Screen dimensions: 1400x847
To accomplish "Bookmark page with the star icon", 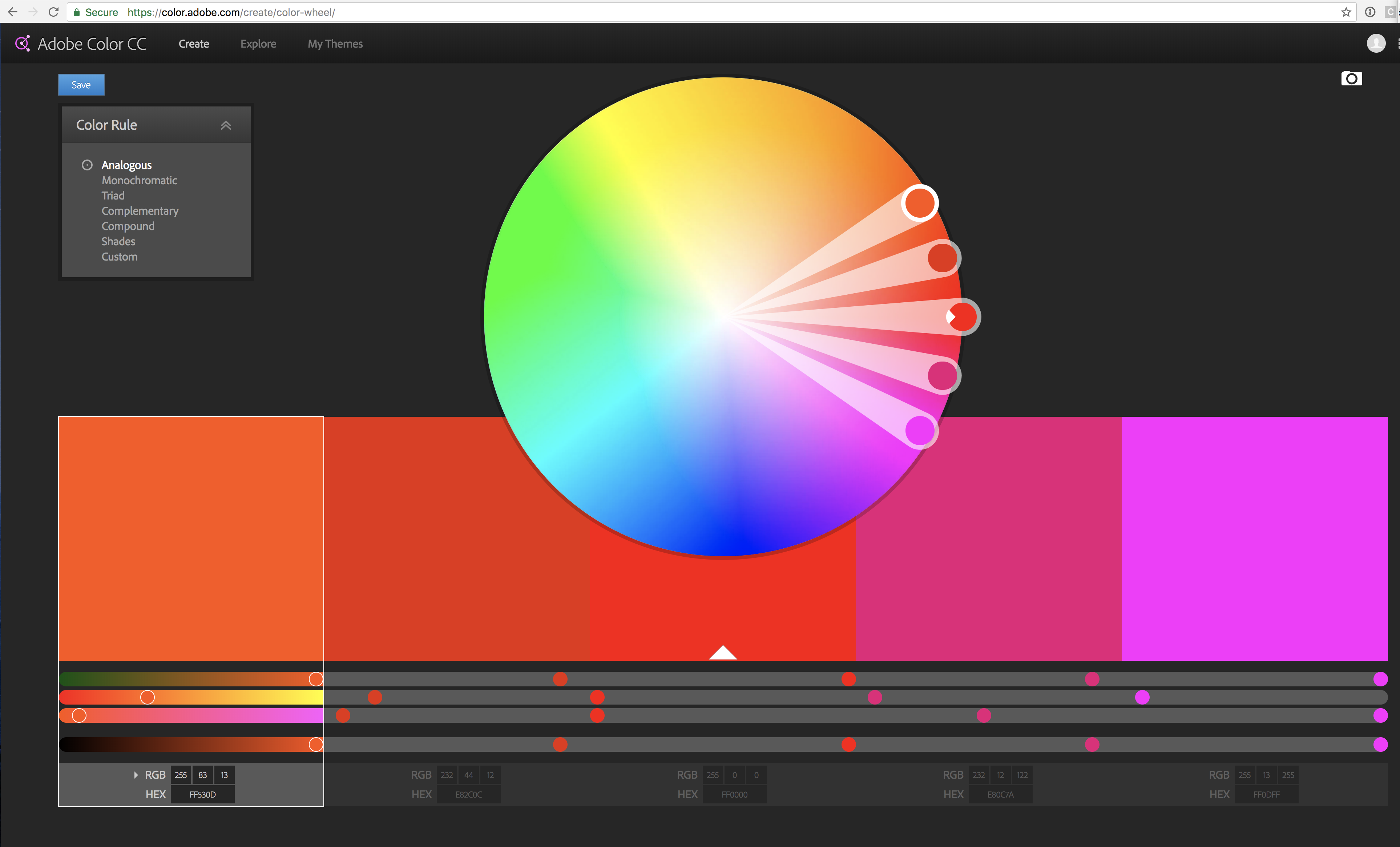I will click(1346, 12).
